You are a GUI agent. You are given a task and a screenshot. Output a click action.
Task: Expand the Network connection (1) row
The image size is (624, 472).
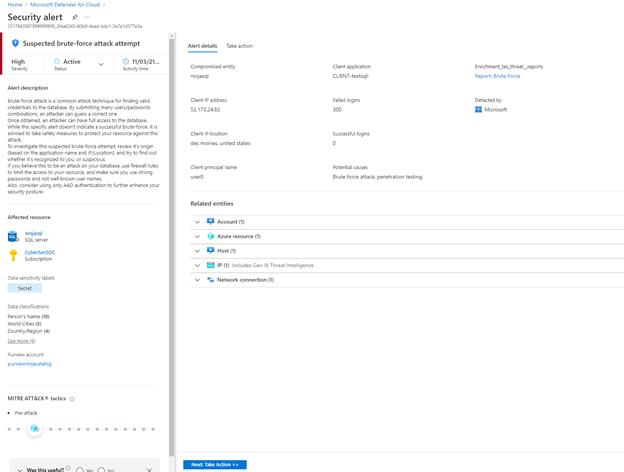pos(197,280)
